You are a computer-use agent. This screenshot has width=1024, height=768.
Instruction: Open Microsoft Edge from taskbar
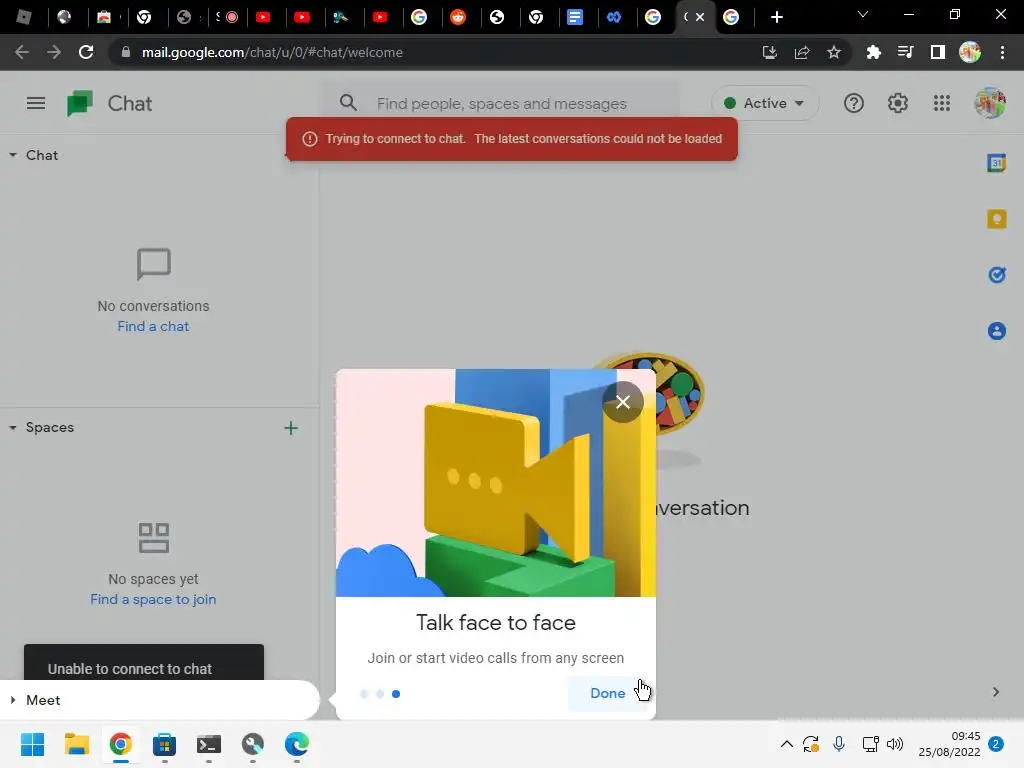(x=296, y=744)
